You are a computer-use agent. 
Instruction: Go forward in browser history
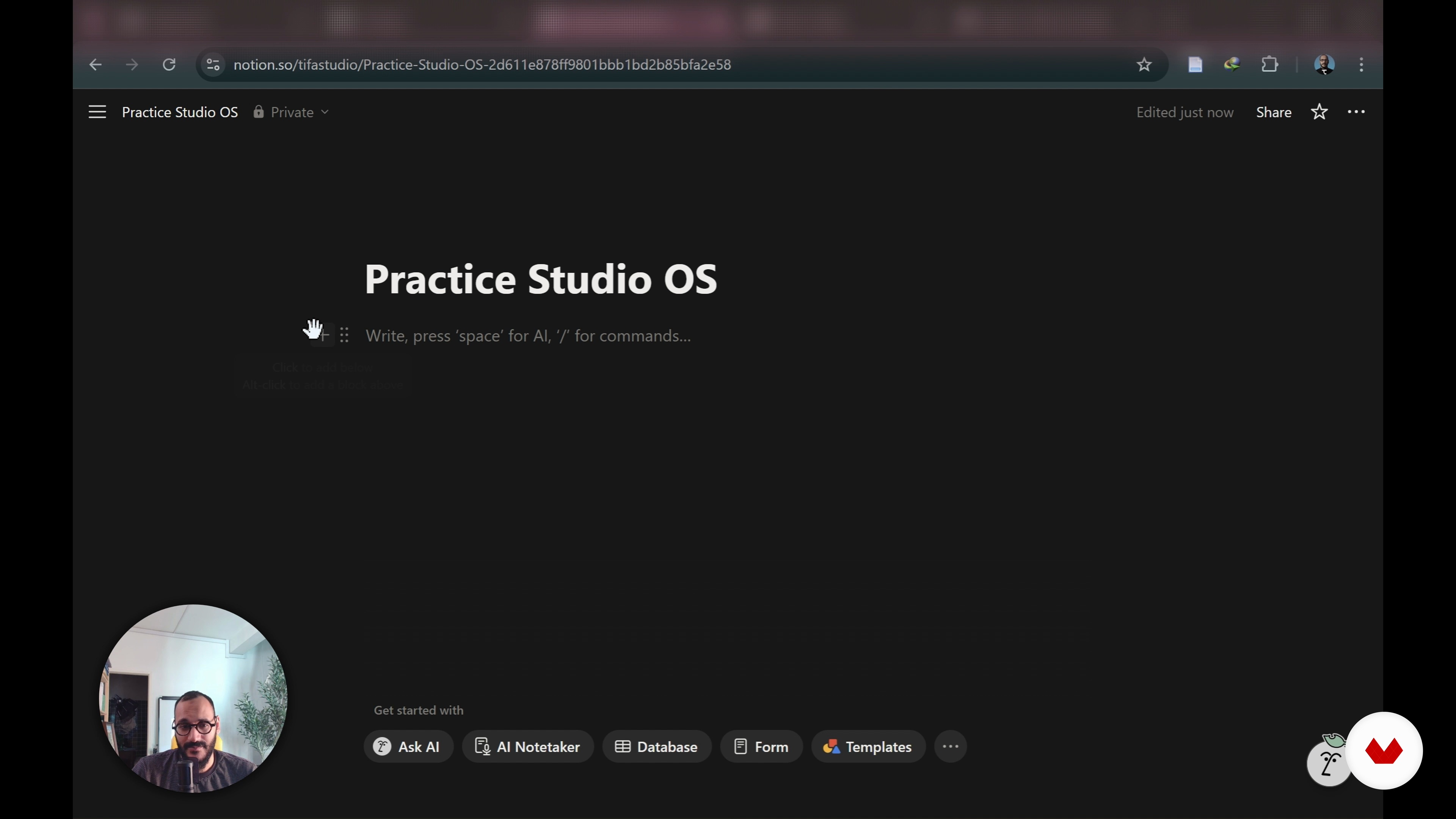(x=132, y=65)
